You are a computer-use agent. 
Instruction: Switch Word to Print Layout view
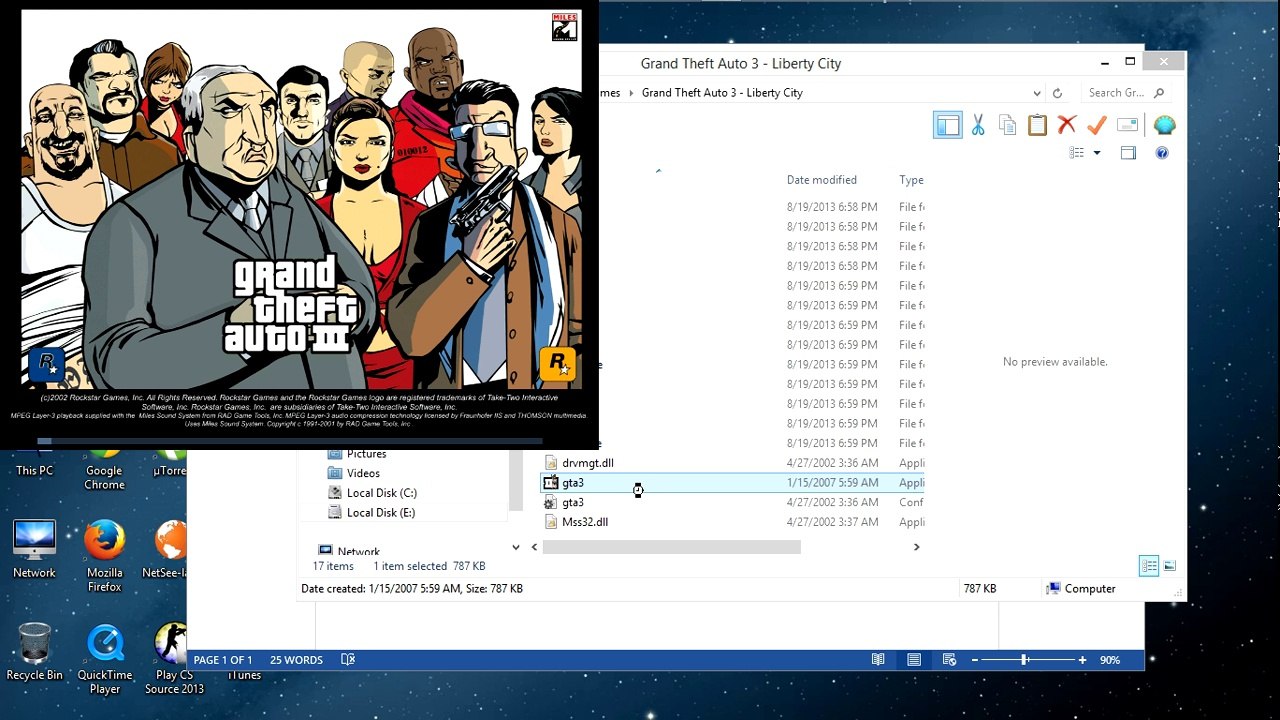point(914,660)
